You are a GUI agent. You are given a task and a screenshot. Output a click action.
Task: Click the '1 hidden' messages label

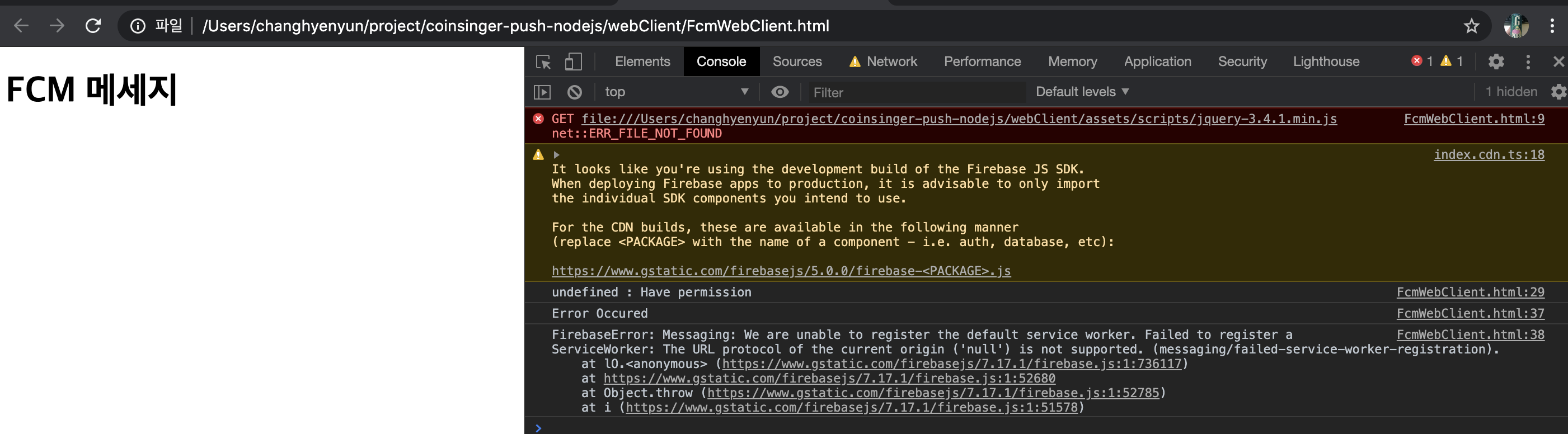point(1511,92)
